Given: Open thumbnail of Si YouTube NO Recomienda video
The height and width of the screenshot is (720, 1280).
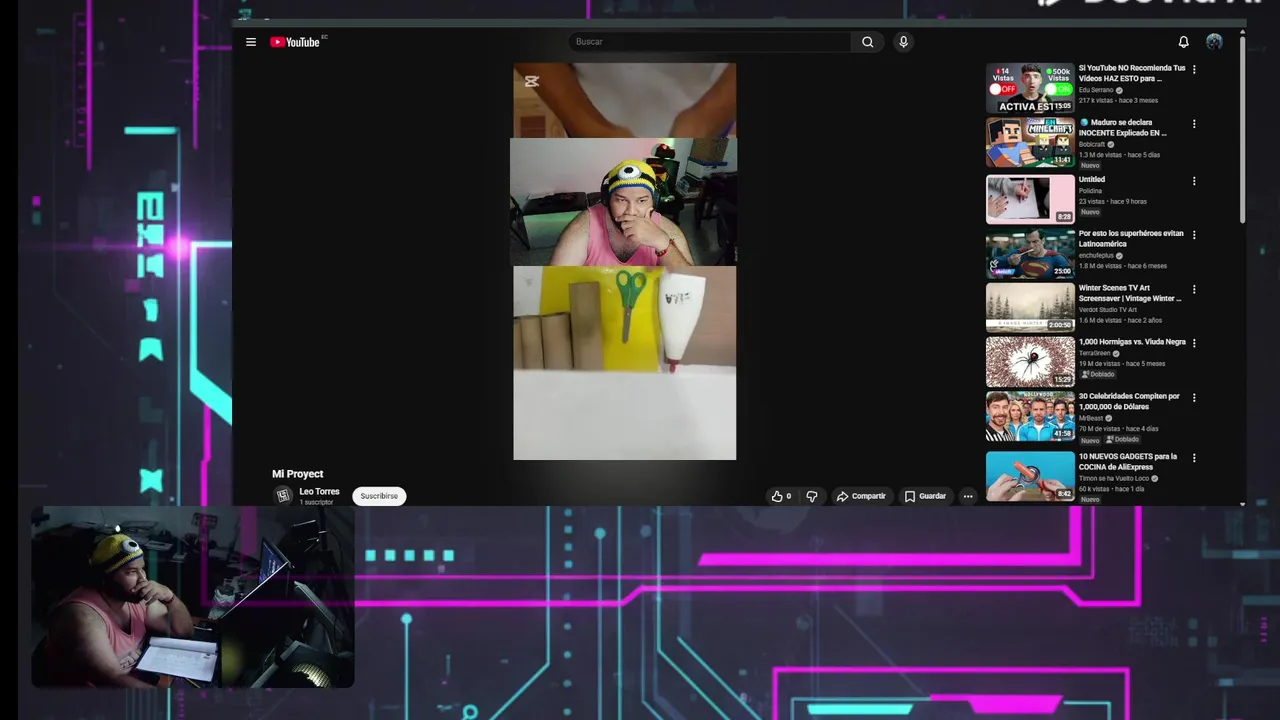Looking at the screenshot, I should click(x=1030, y=88).
